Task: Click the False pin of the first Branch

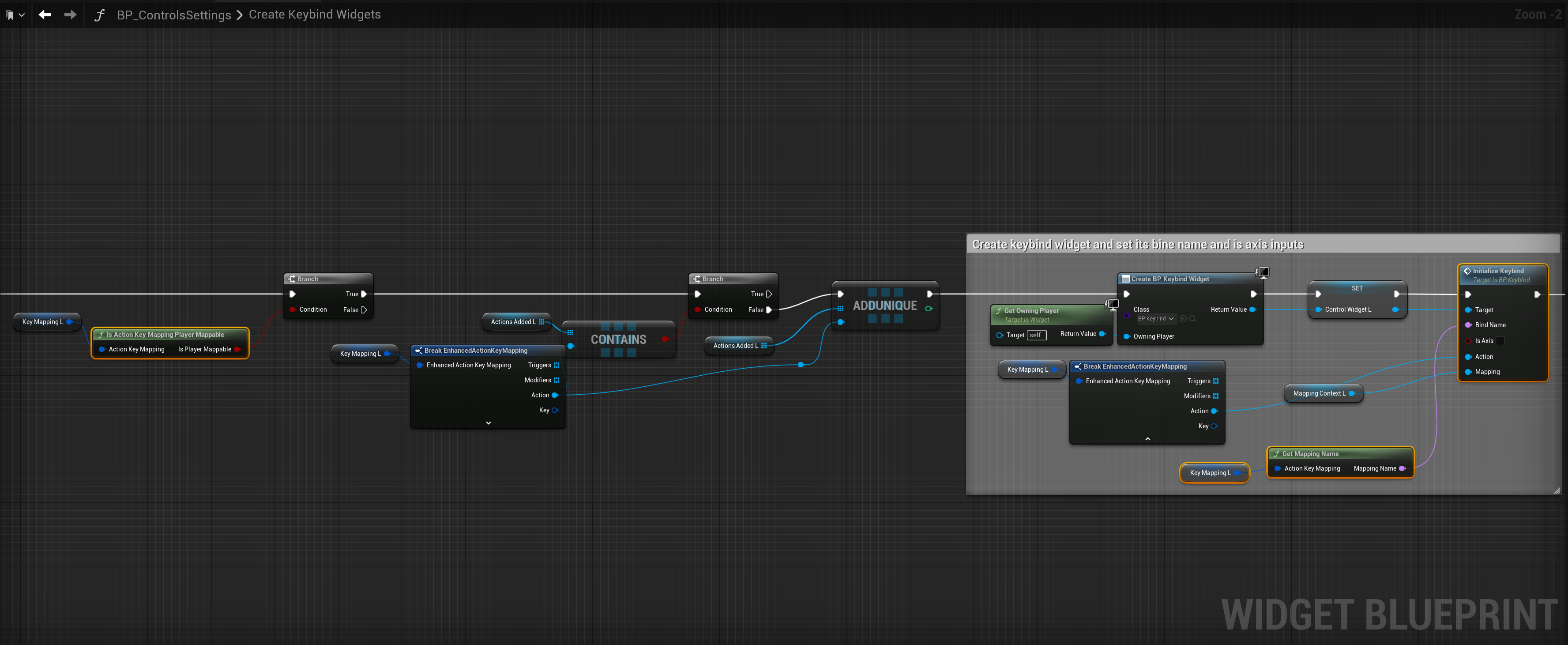Action: point(364,310)
